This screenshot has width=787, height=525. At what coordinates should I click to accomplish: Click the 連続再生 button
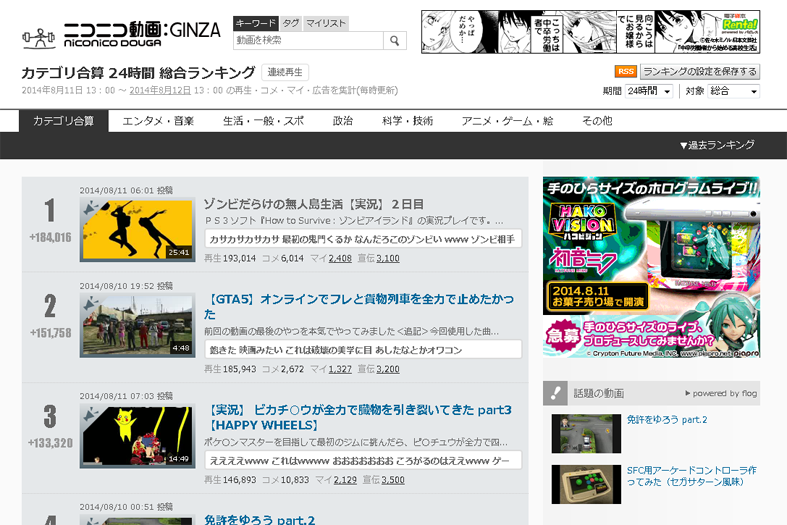[285, 72]
